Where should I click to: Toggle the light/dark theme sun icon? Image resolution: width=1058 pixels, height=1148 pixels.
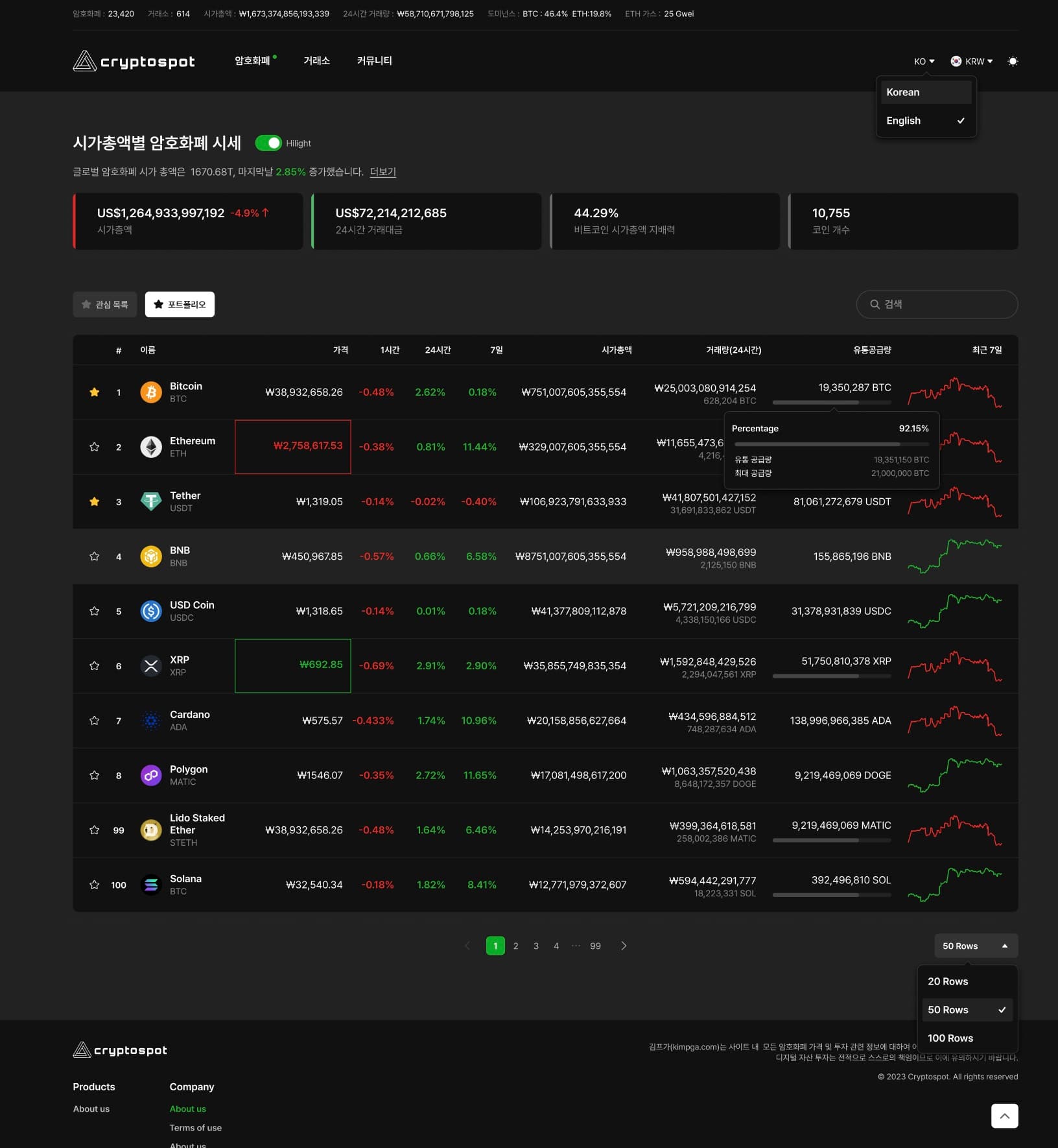(1013, 61)
